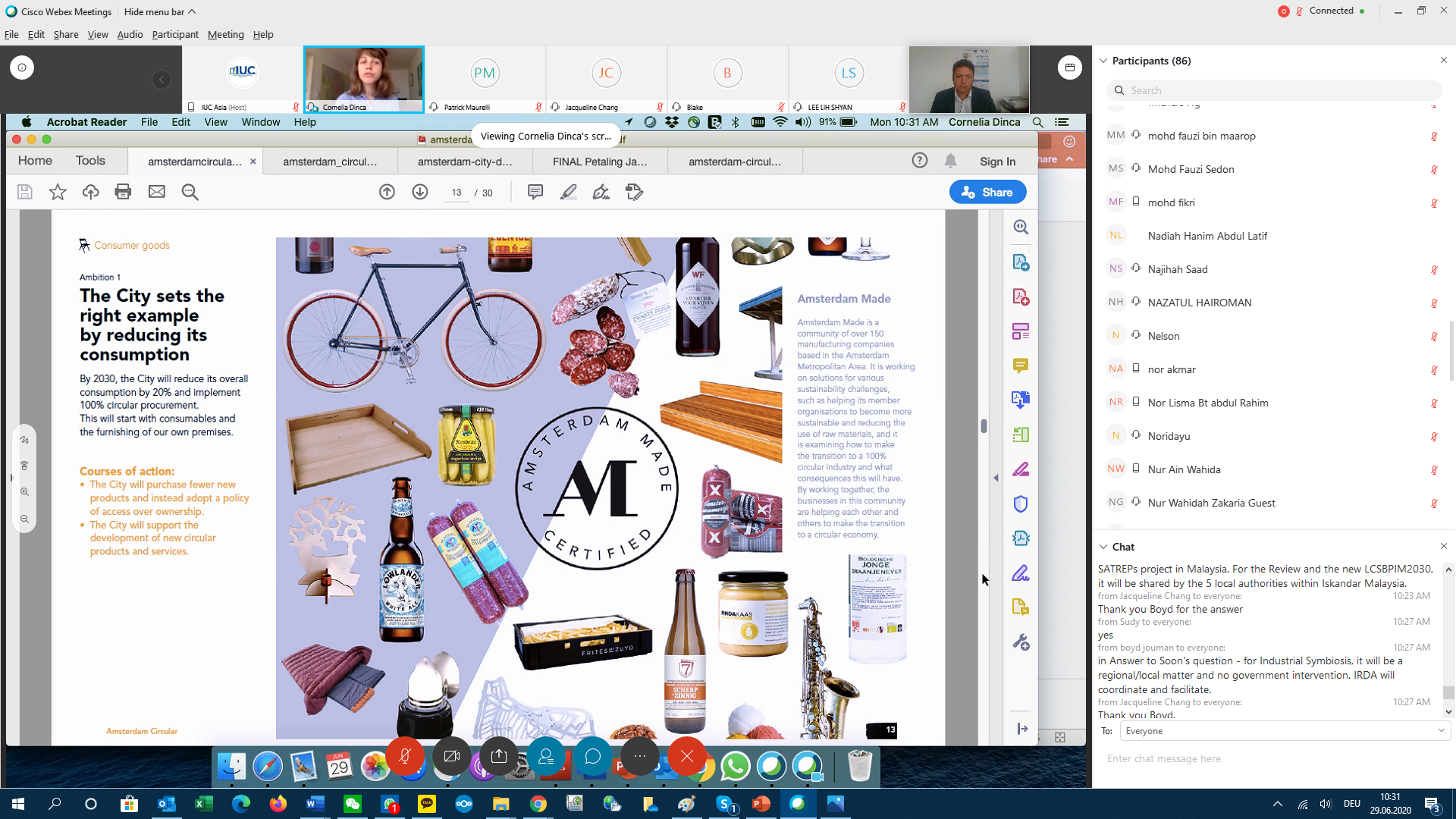
Task: Click the Webex more options ellipsis button
Action: [640, 756]
